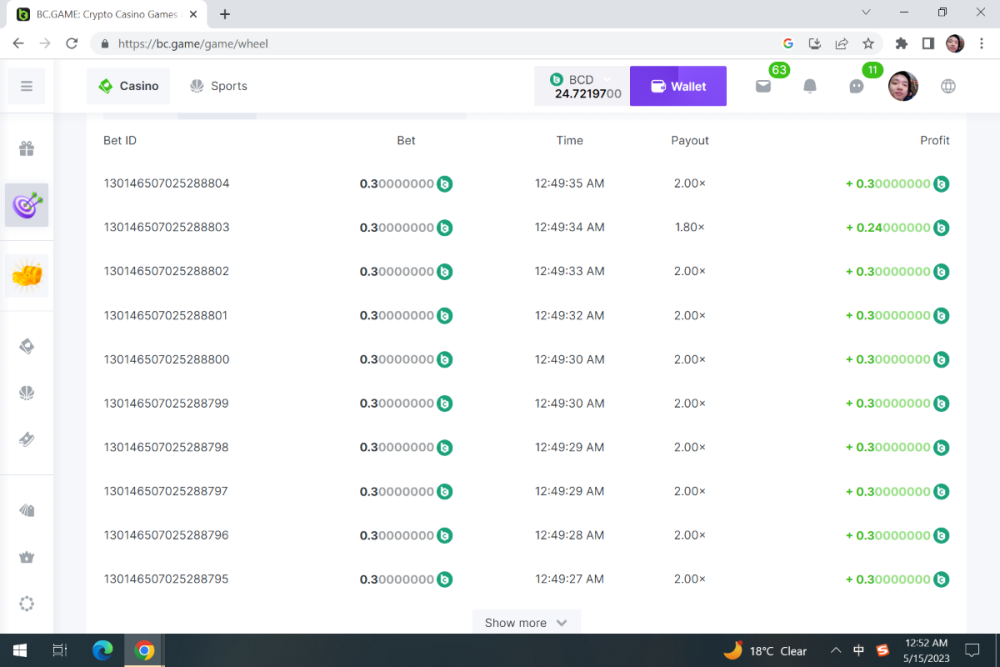This screenshot has height=667, width=1000.
Task: Open the notification bell icon
Action: click(x=810, y=86)
